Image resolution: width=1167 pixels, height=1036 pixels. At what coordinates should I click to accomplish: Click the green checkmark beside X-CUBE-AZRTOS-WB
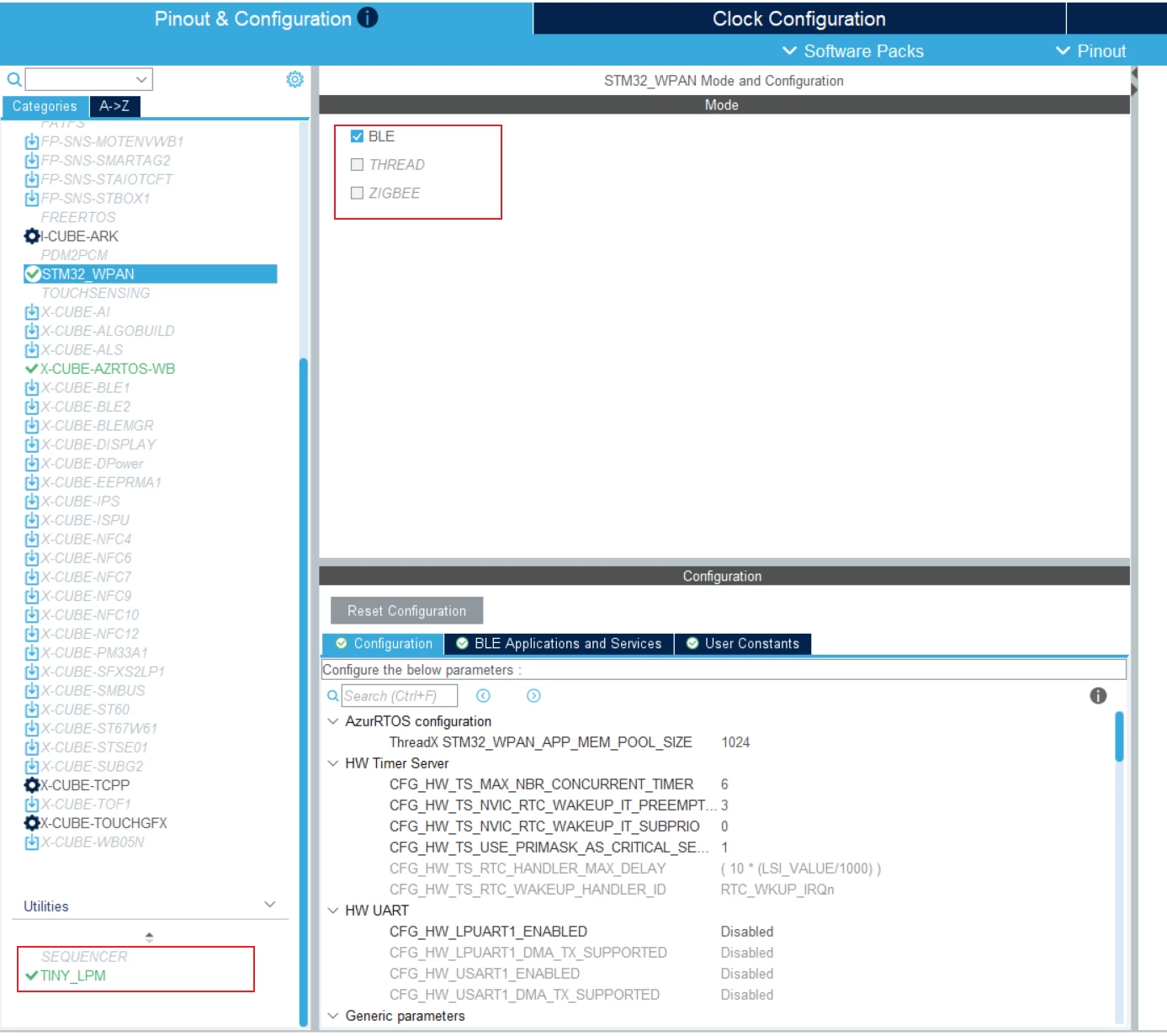[x=32, y=369]
